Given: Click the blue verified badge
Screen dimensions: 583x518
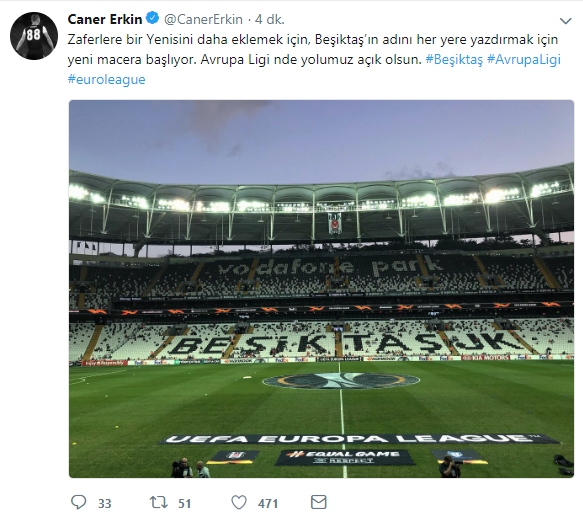Looking at the screenshot, I should 152,18.
